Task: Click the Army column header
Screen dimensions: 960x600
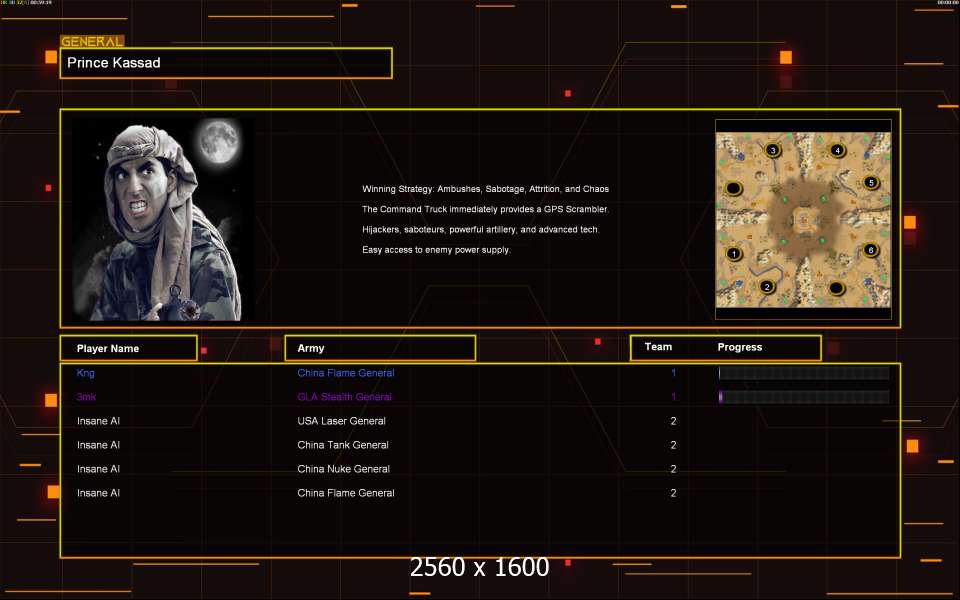Action: (380, 348)
